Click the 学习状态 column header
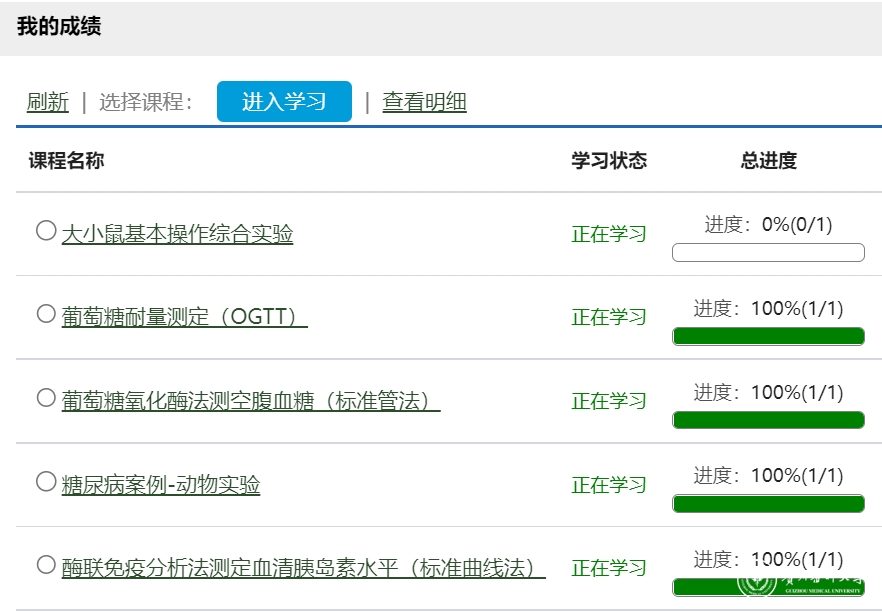 [x=609, y=161]
